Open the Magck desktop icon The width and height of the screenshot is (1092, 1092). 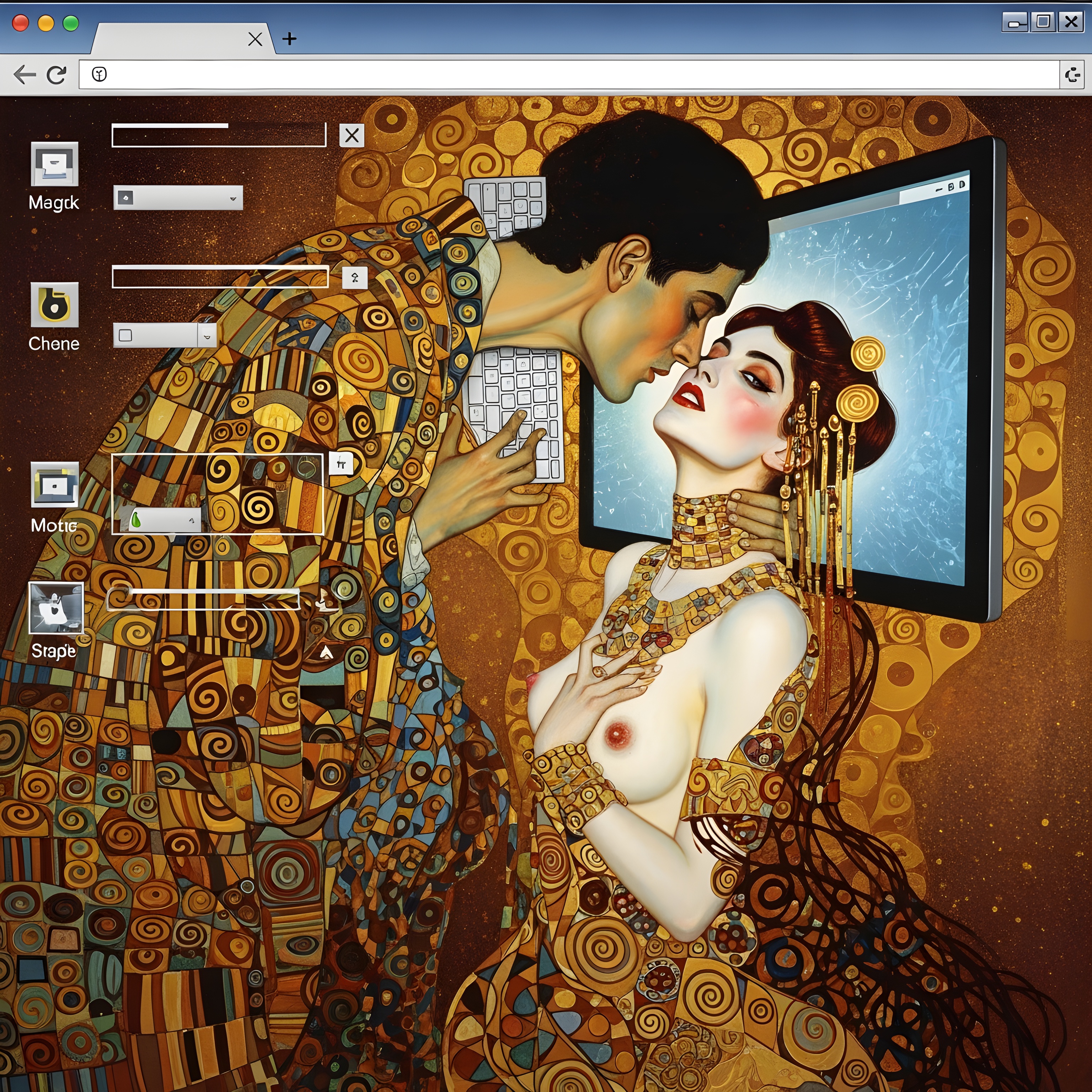(54, 165)
